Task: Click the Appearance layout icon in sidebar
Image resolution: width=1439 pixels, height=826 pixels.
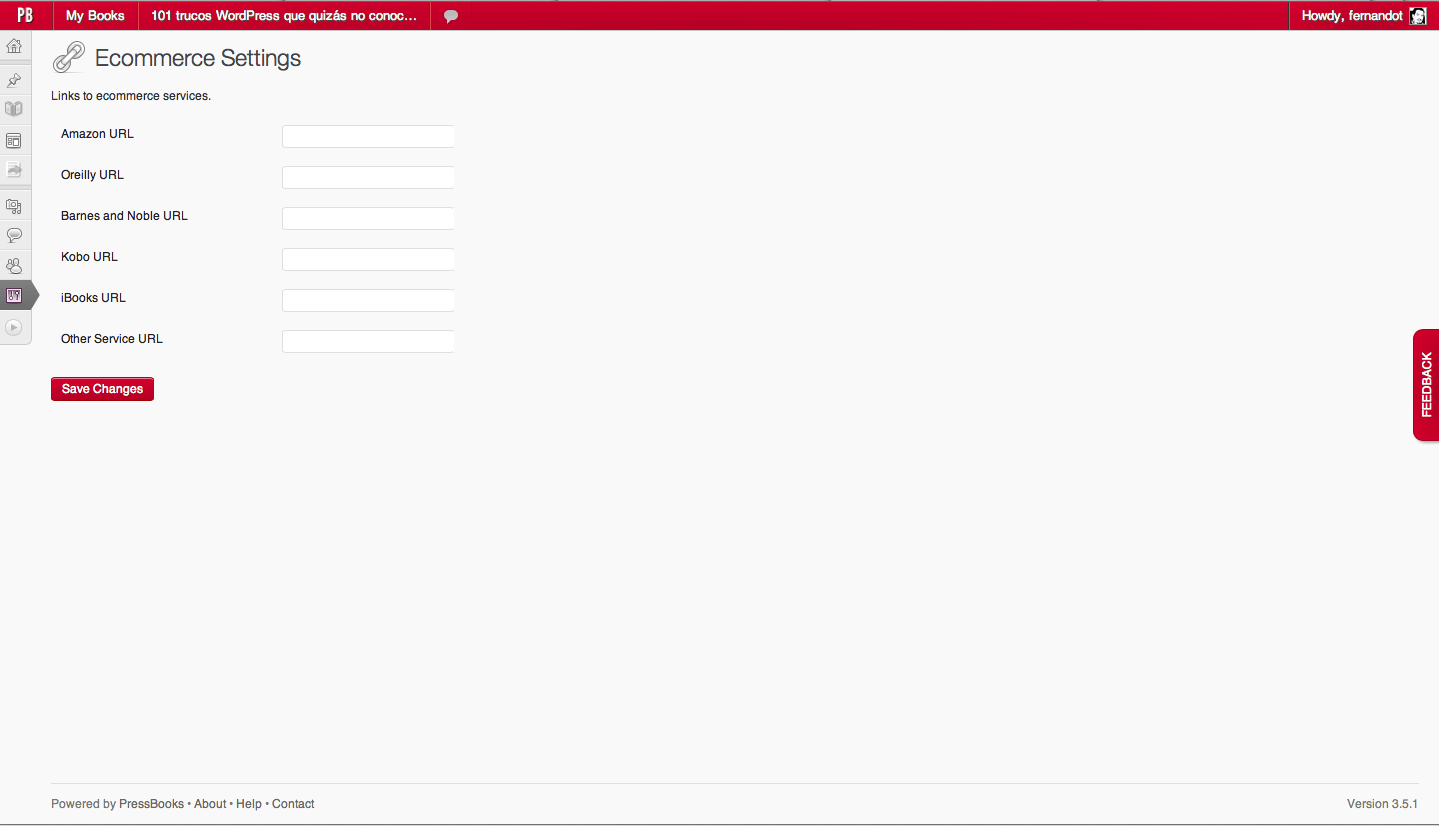Action: [x=14, y=141]
